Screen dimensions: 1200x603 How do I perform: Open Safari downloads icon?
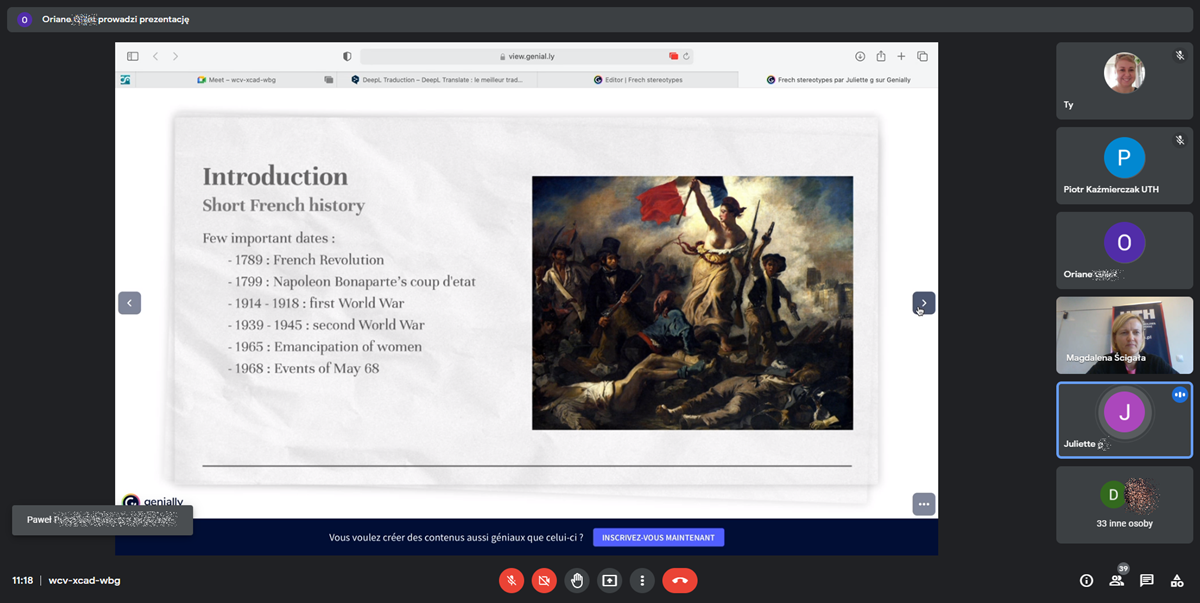click(x=860, y=57)
